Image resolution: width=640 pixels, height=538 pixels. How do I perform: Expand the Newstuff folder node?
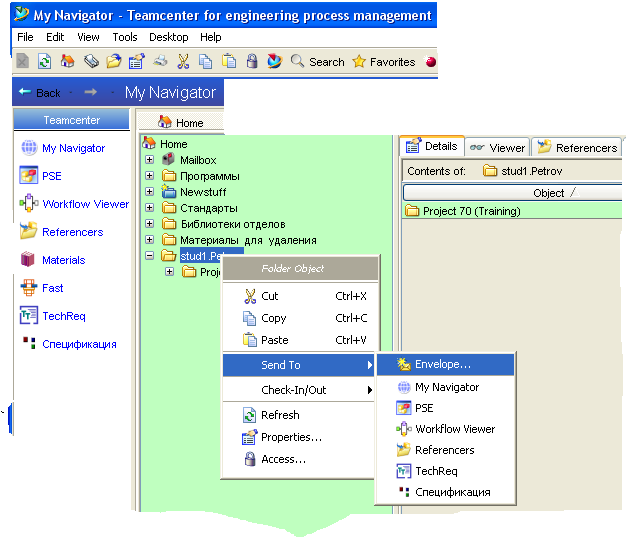point(149,191)
